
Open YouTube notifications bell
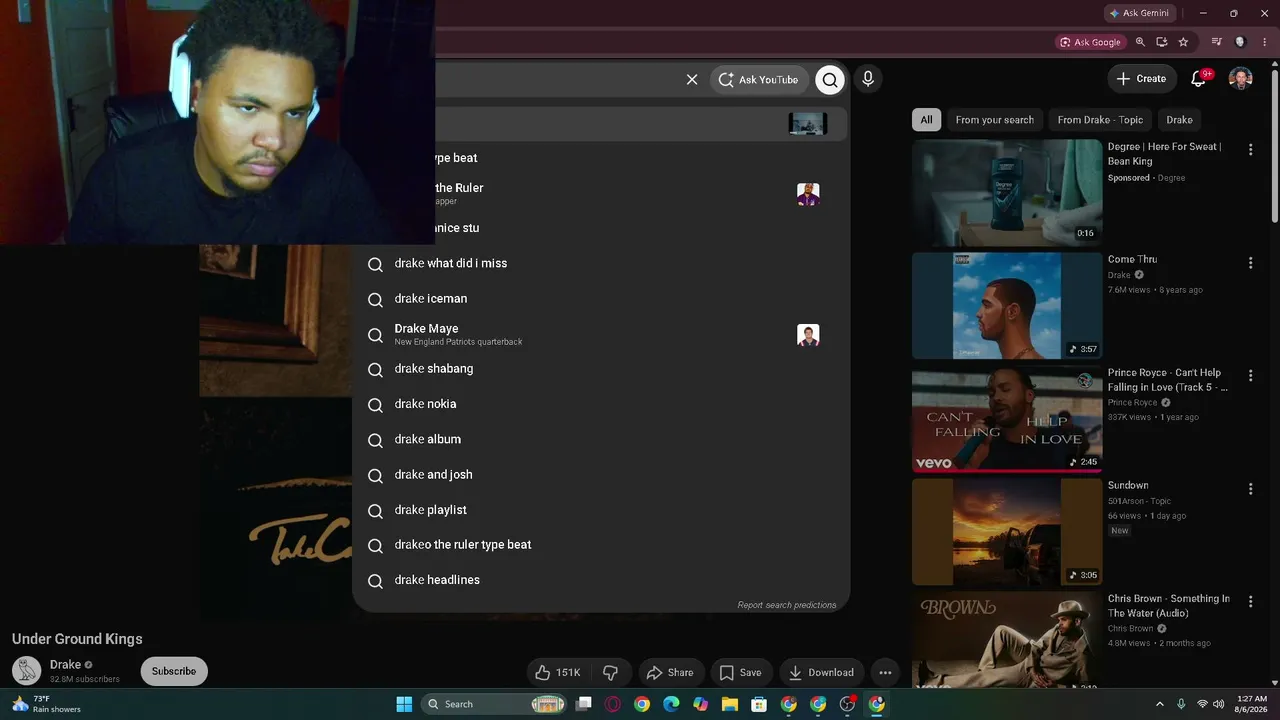tap(1199, 78)
